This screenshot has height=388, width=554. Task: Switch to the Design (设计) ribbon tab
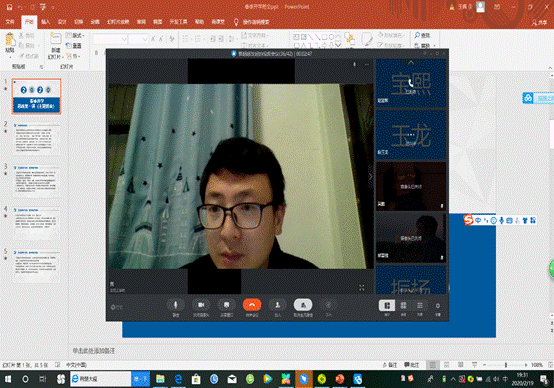point(62,22)
